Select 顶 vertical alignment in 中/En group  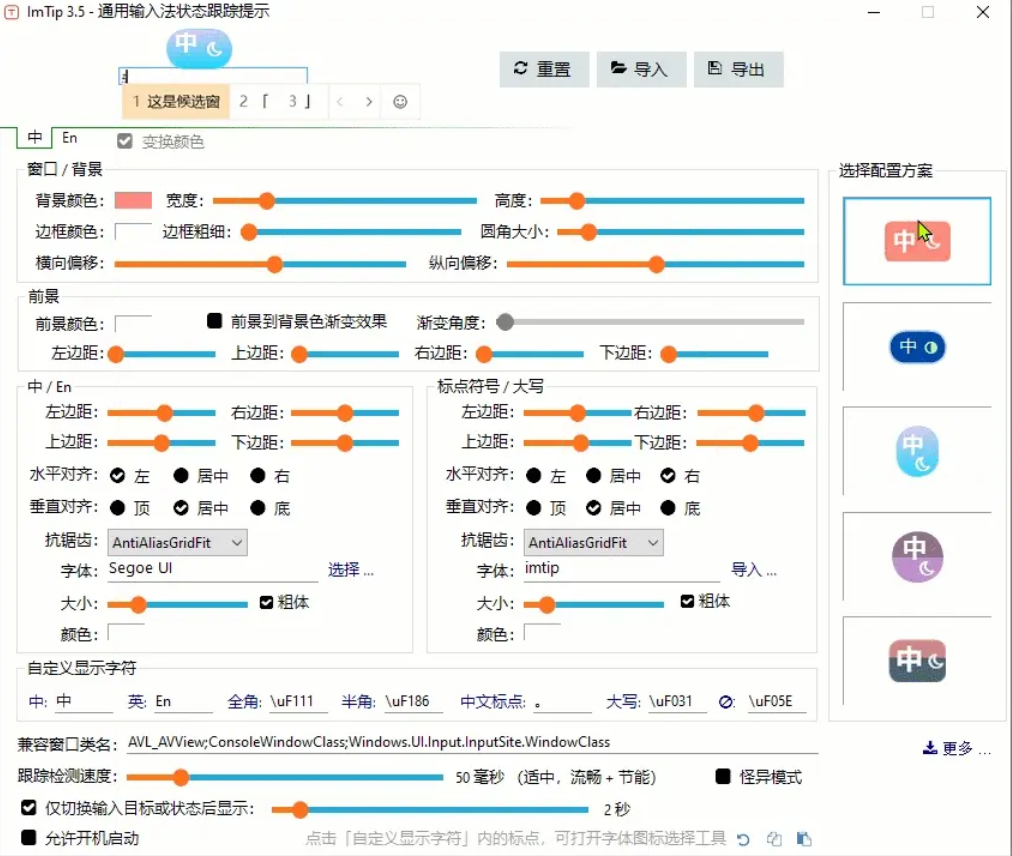(117, 507)
